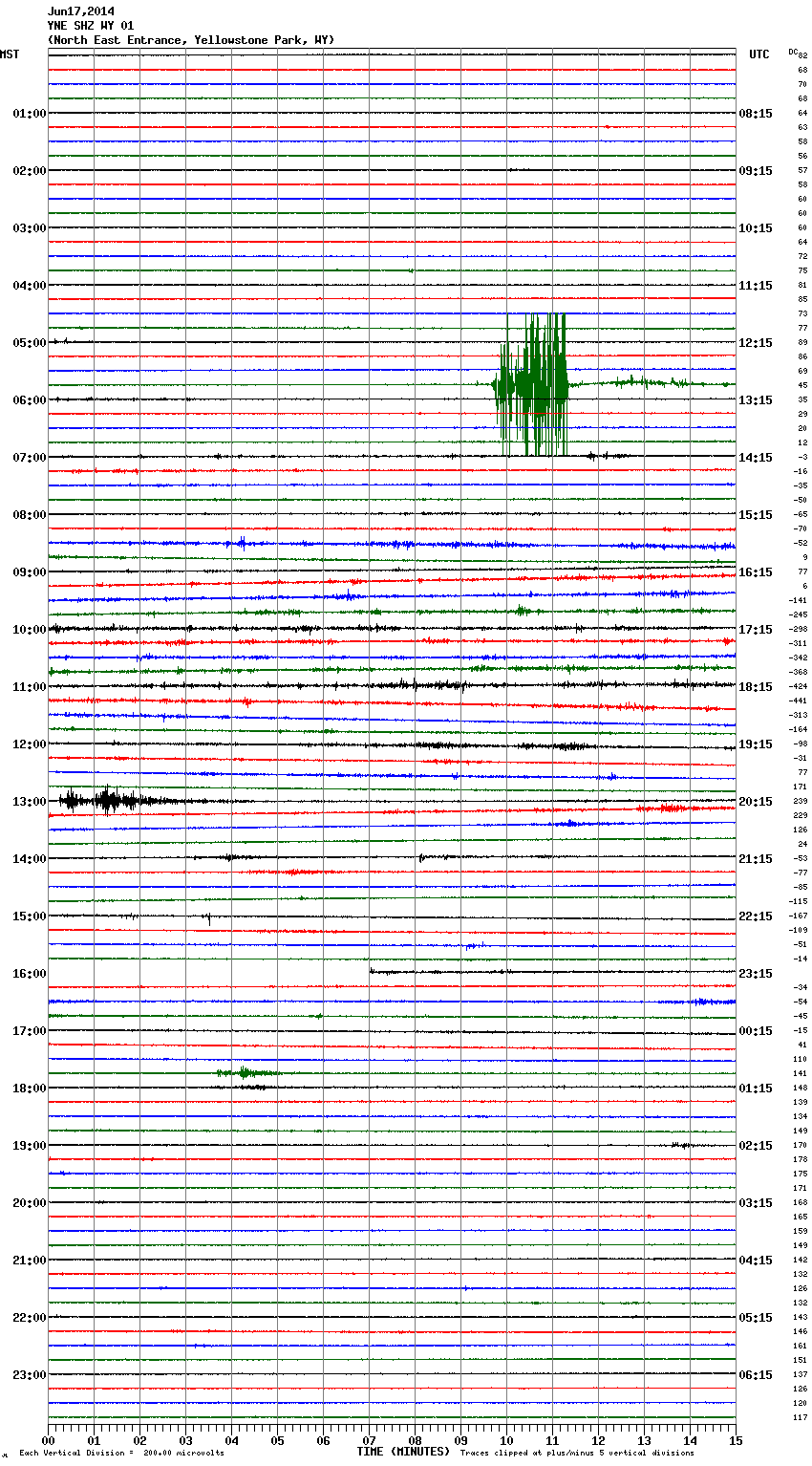The image size is (812, 1466).
Task: Select the 20:00 MST row label
Action: (x=30, y=1203)
